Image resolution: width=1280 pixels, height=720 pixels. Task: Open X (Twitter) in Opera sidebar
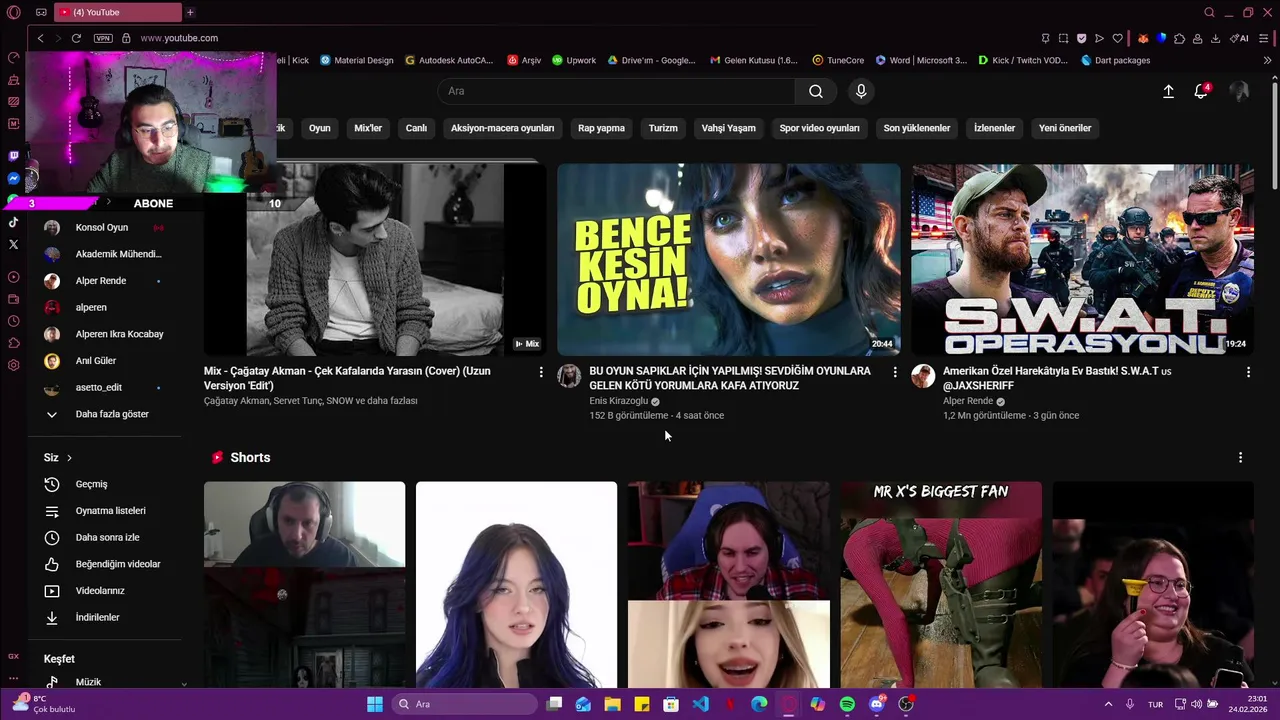point(13,244)
